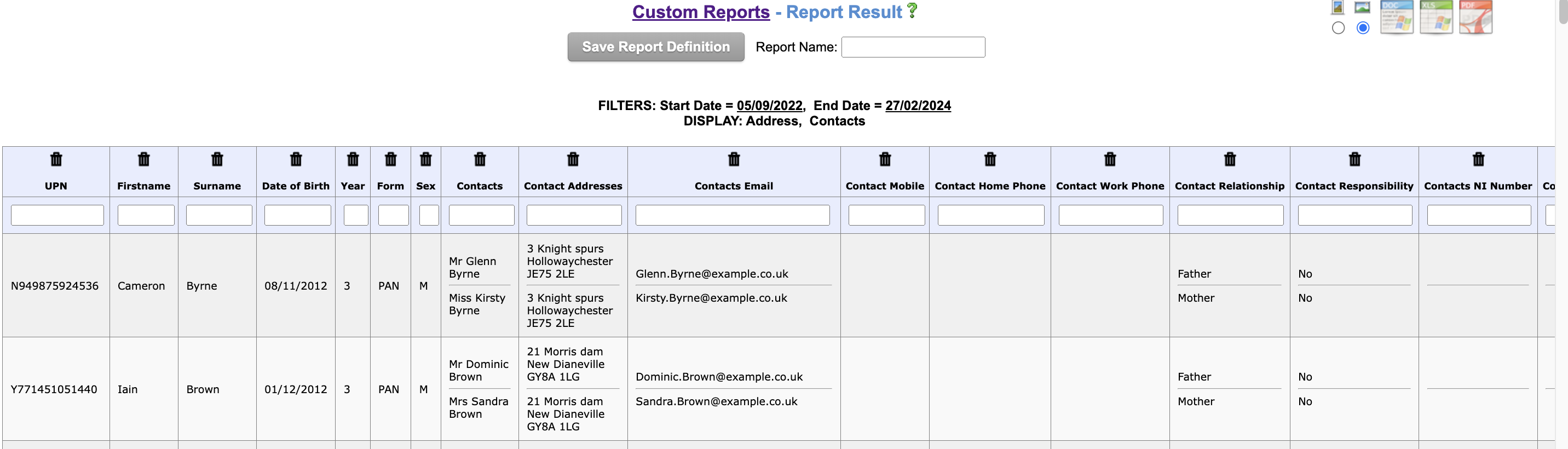
Task: Click the Contact Work Phone filter box
Action: 1111,215
